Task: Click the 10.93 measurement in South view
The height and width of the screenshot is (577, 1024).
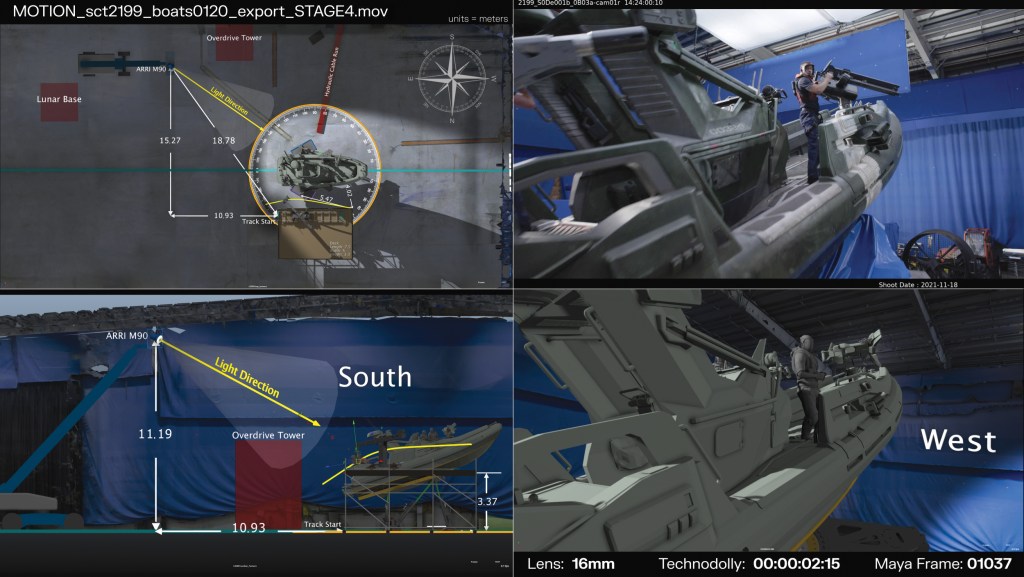Action: (x=249, y=527)
